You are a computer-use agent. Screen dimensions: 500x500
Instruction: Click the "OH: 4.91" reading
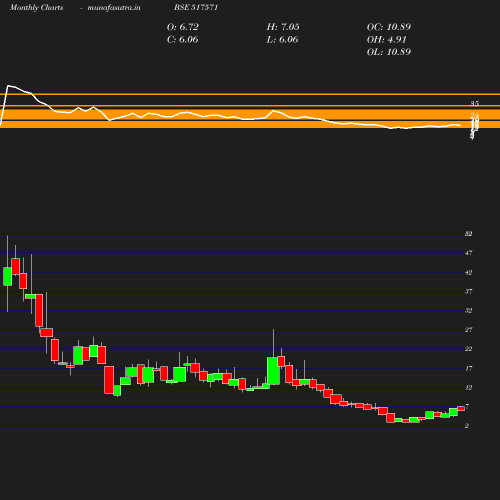[387, 40]
